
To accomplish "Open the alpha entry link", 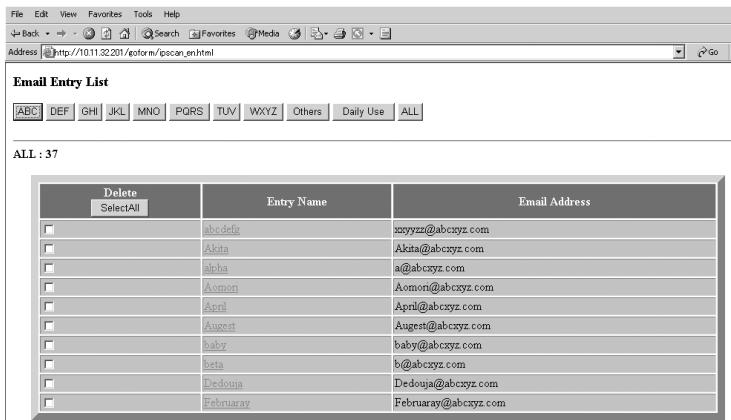I will click(216, 268).
